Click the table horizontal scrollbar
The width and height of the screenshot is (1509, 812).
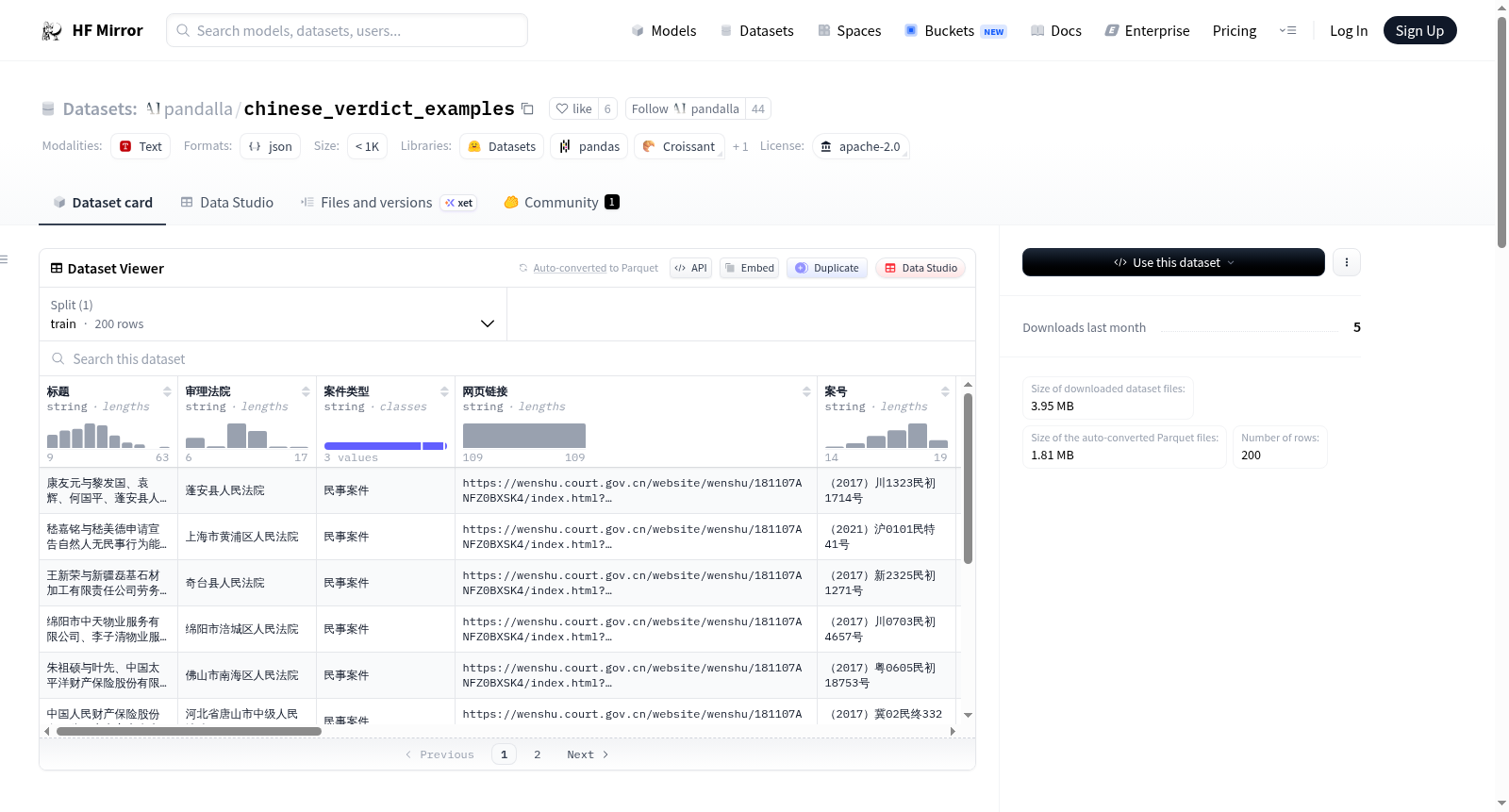(189, 731)
